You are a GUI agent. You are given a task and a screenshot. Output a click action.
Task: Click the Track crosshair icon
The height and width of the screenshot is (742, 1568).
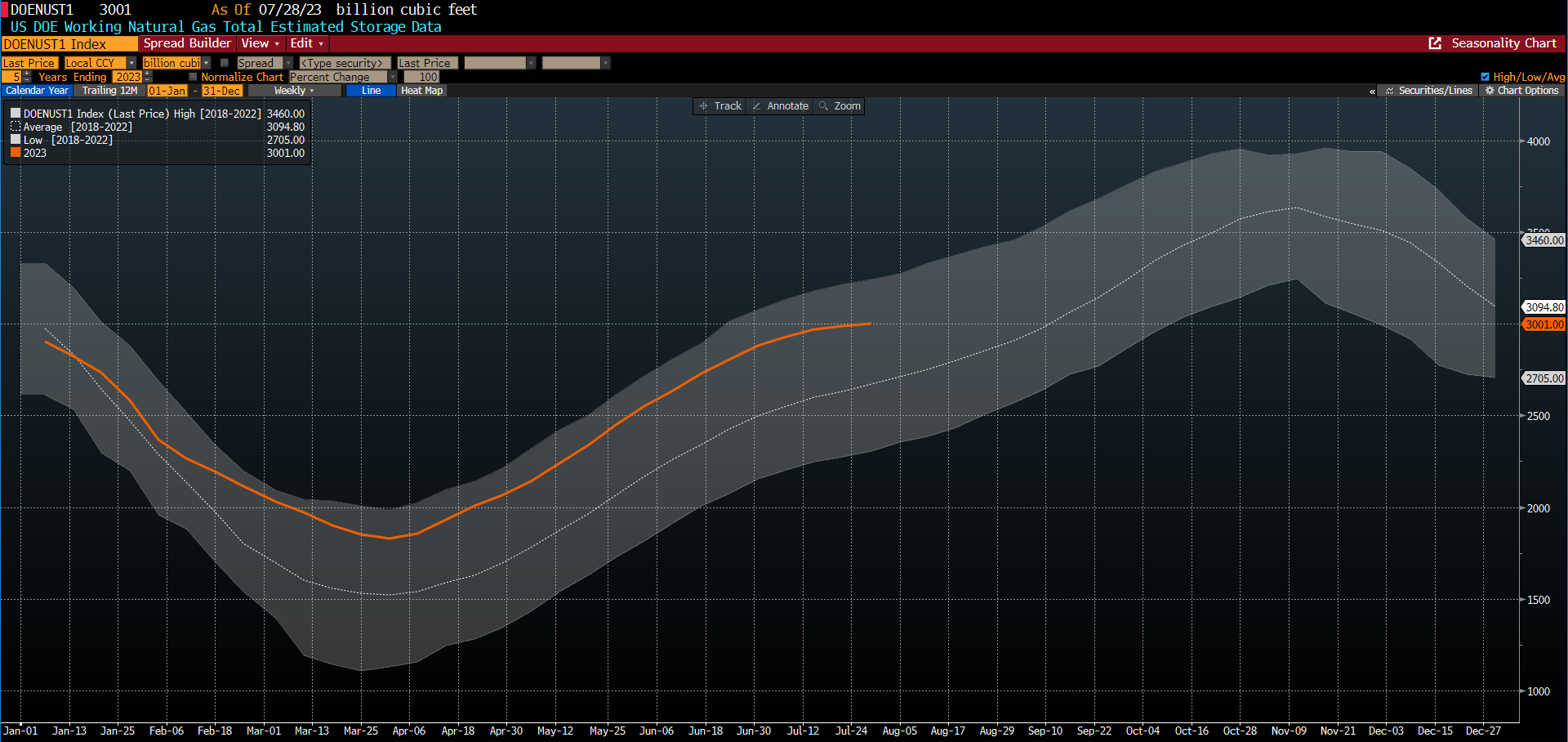point(703,106)
